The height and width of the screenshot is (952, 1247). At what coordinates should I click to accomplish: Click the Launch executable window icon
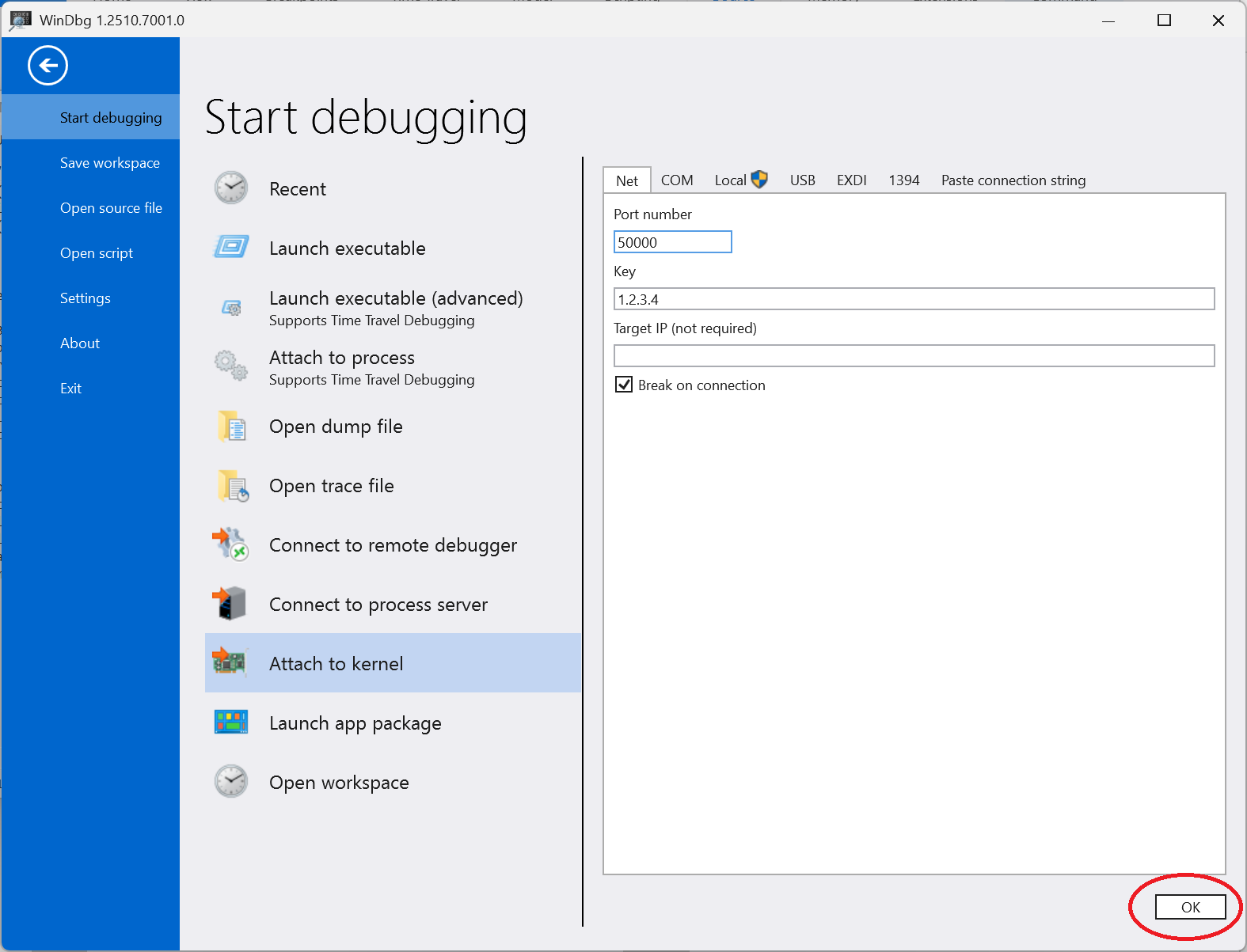(231, 247)
